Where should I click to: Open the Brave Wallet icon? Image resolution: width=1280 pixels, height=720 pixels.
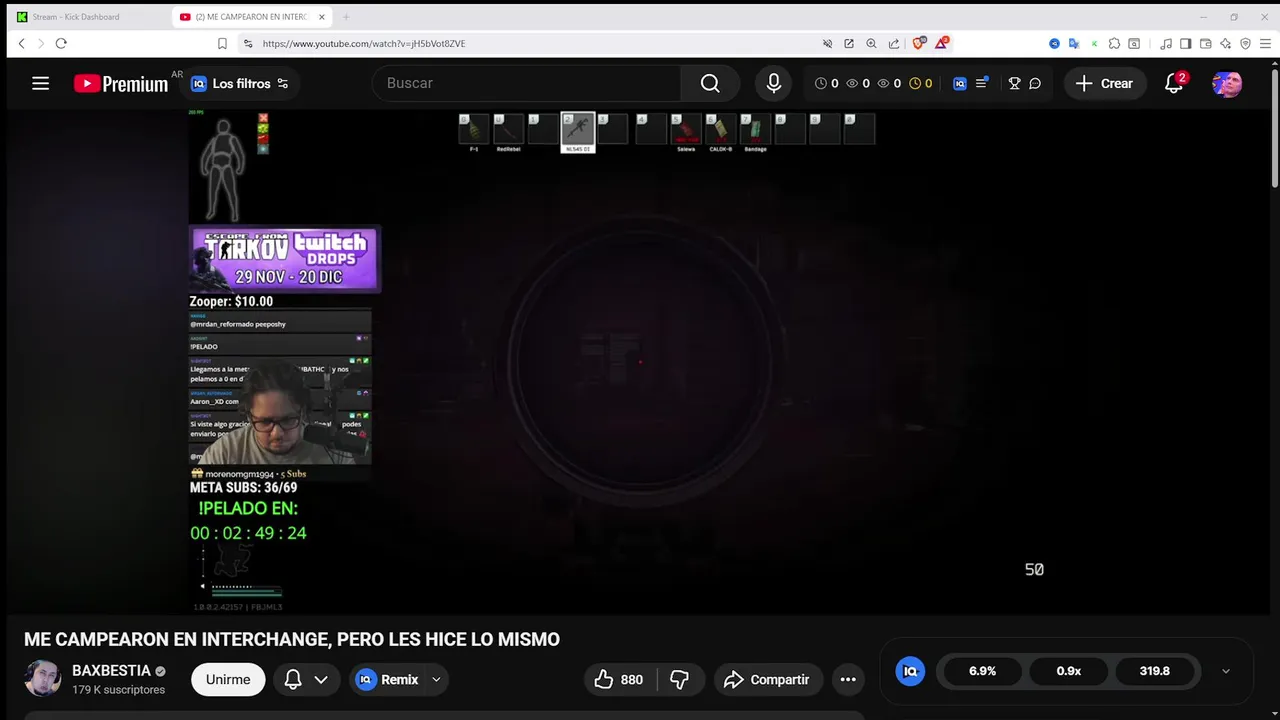[1206, 44]
